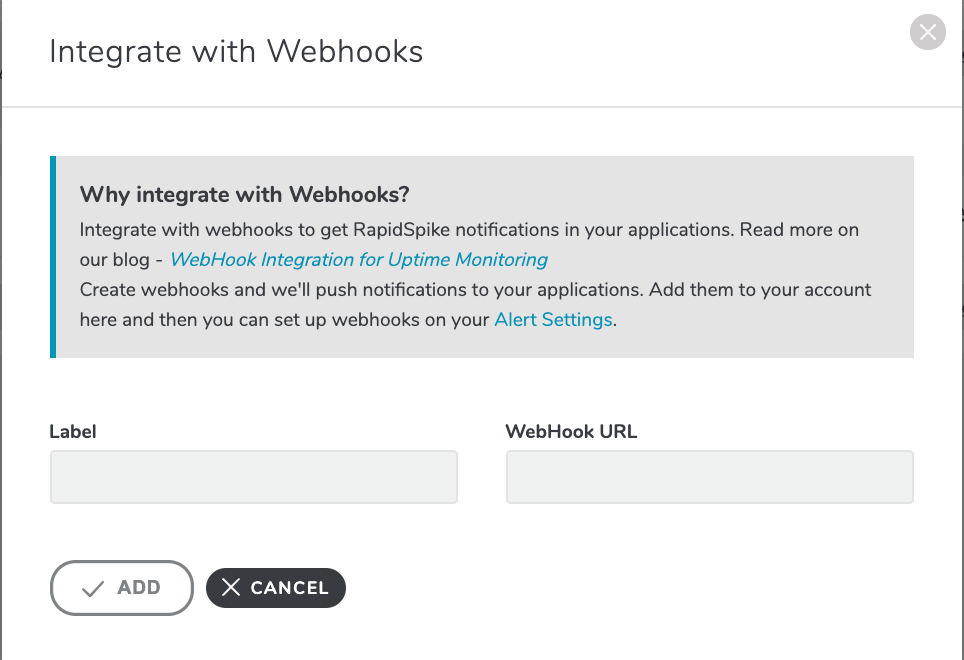Go to Alert Settings link
Viewport: 964px width, 660px height.
coord(553,320)
